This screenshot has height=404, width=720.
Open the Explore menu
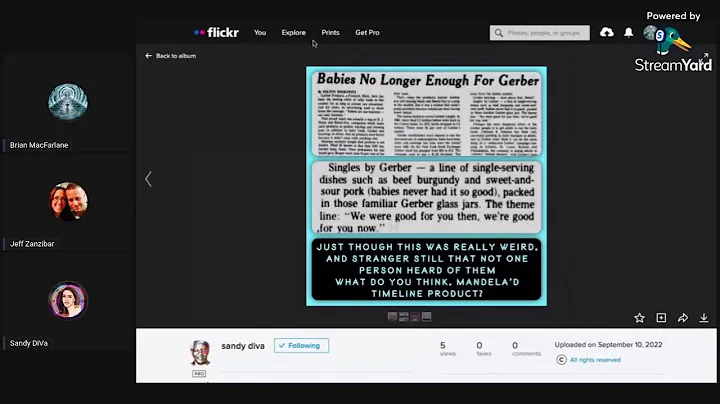(293, 33)
